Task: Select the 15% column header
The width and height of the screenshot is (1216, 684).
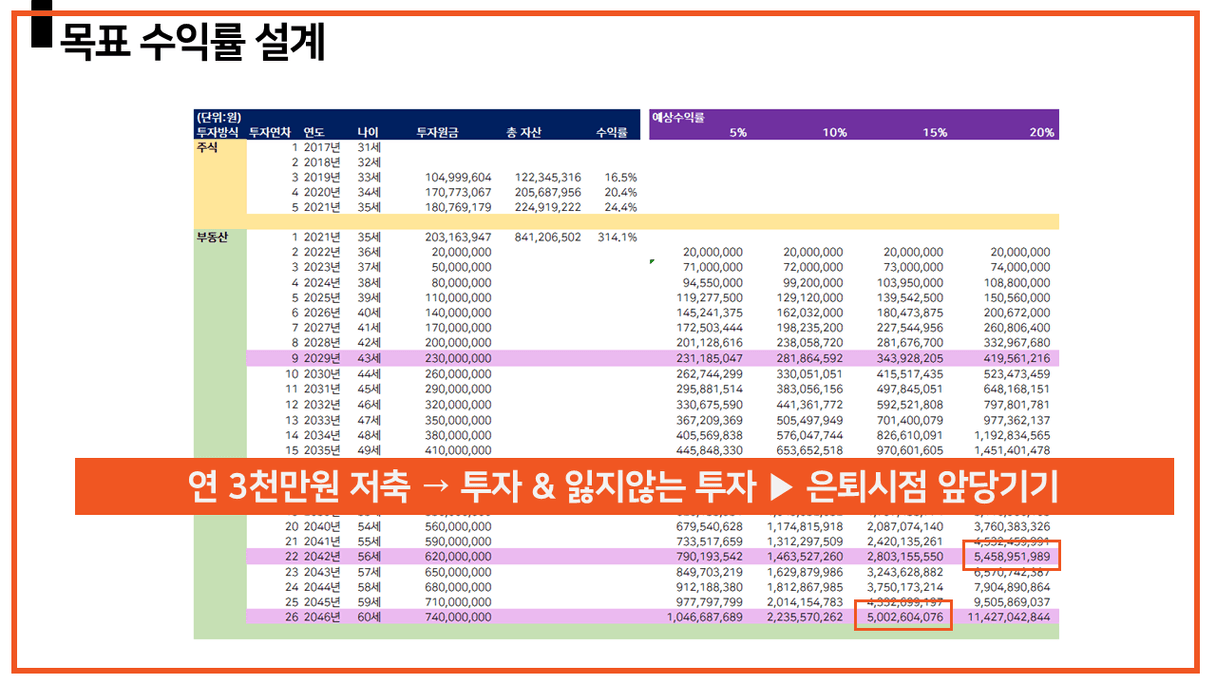Action: tap(935, 132)
